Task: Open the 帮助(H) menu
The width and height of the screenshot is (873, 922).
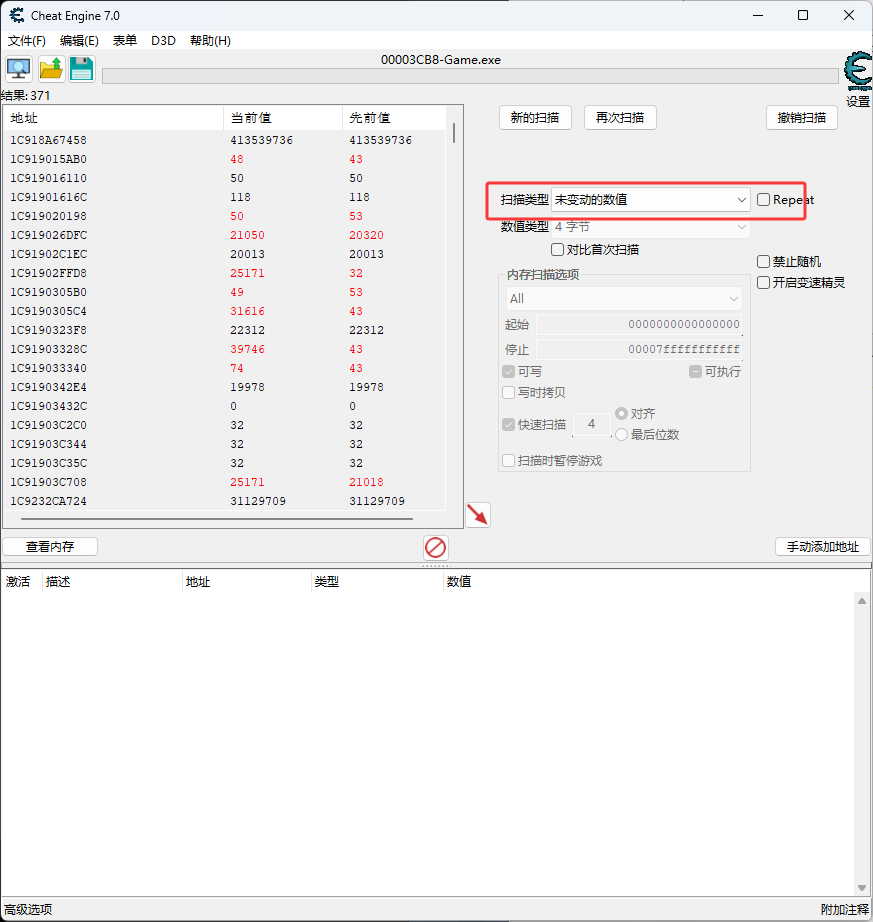Action: 210,41
